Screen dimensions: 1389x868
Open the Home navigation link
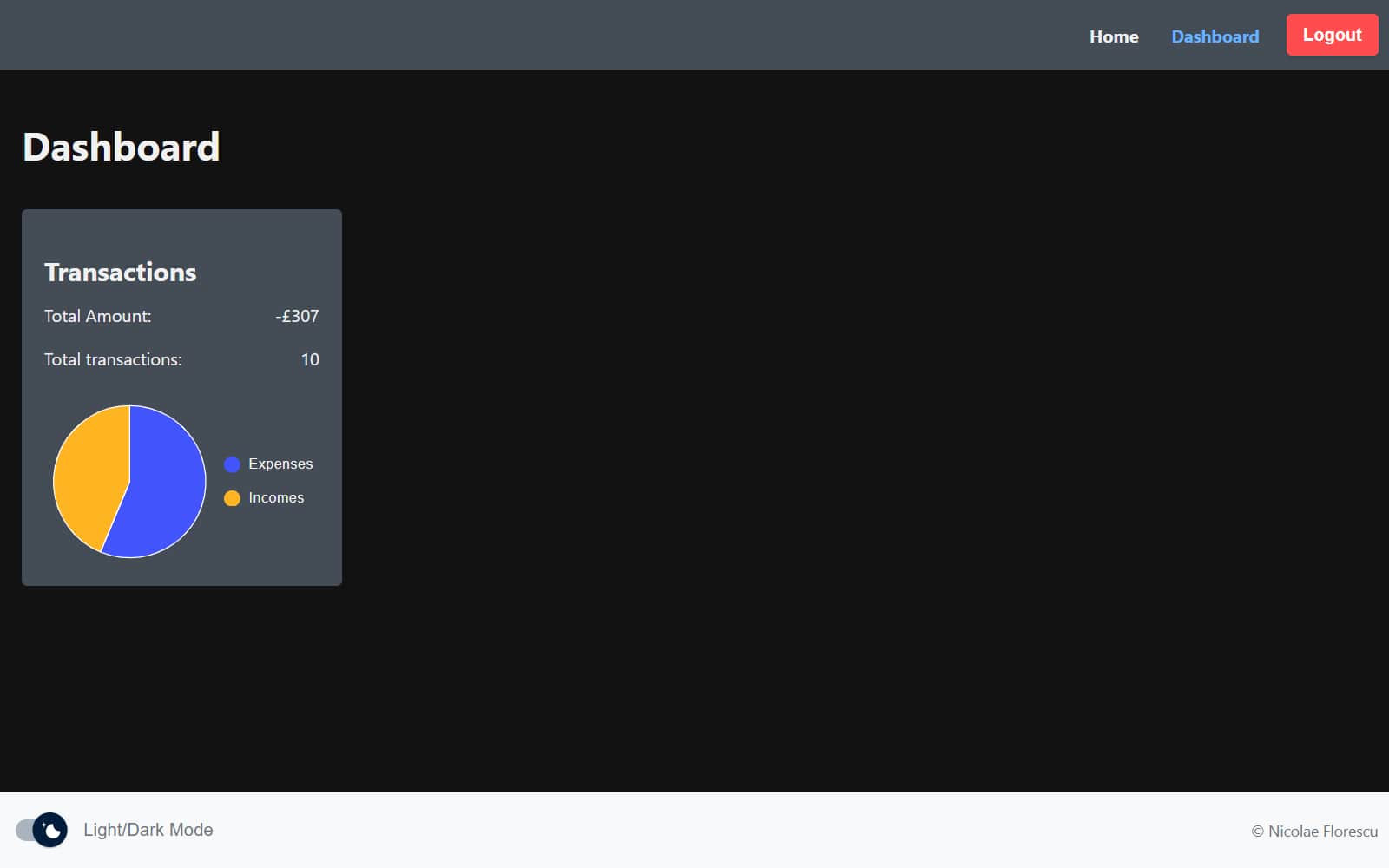click(1113, 36)
